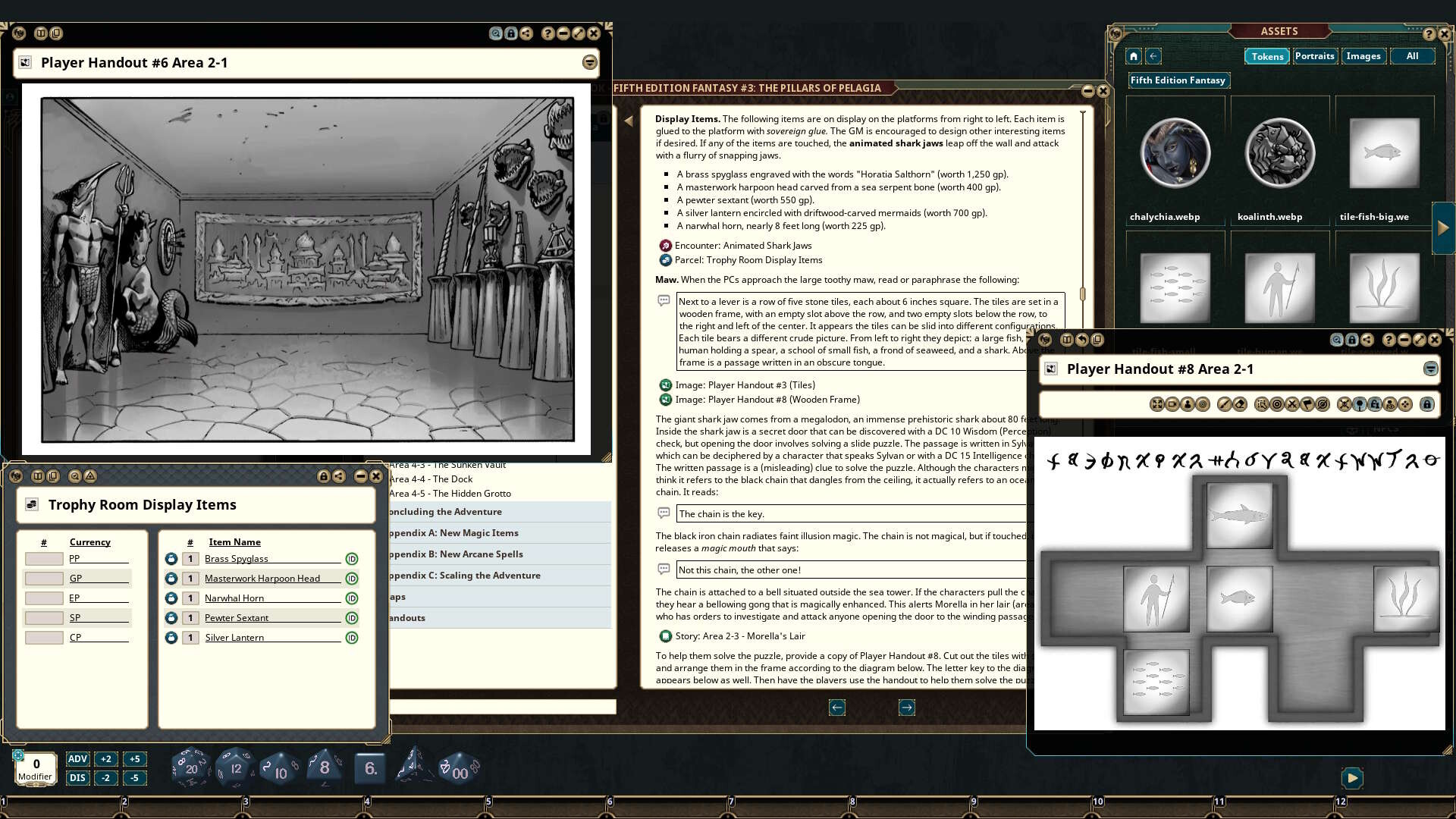Click fullscreen arrows in Handout #8 toolbar

click(x=1156, y=404)
